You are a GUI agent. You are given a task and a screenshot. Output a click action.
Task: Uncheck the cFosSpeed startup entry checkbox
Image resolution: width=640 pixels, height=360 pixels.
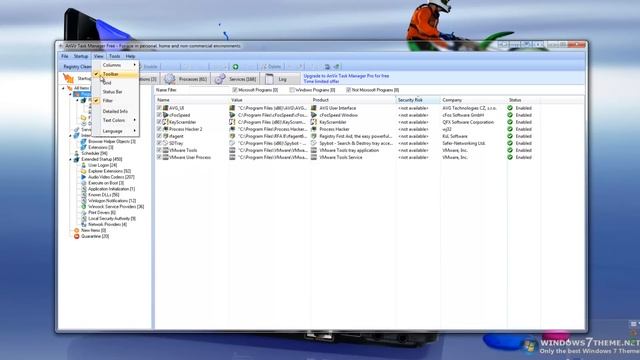(159, 115)
